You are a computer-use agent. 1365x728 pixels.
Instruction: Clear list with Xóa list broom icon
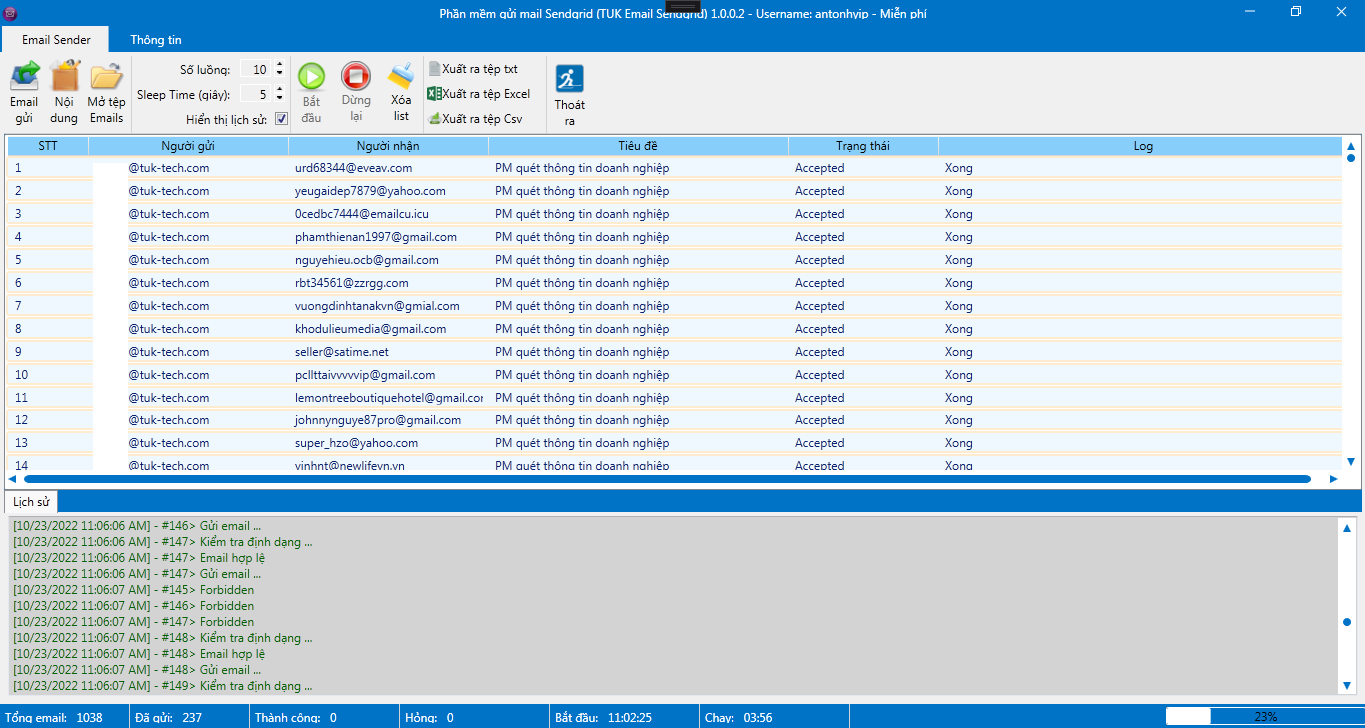(x=401, y=92)
